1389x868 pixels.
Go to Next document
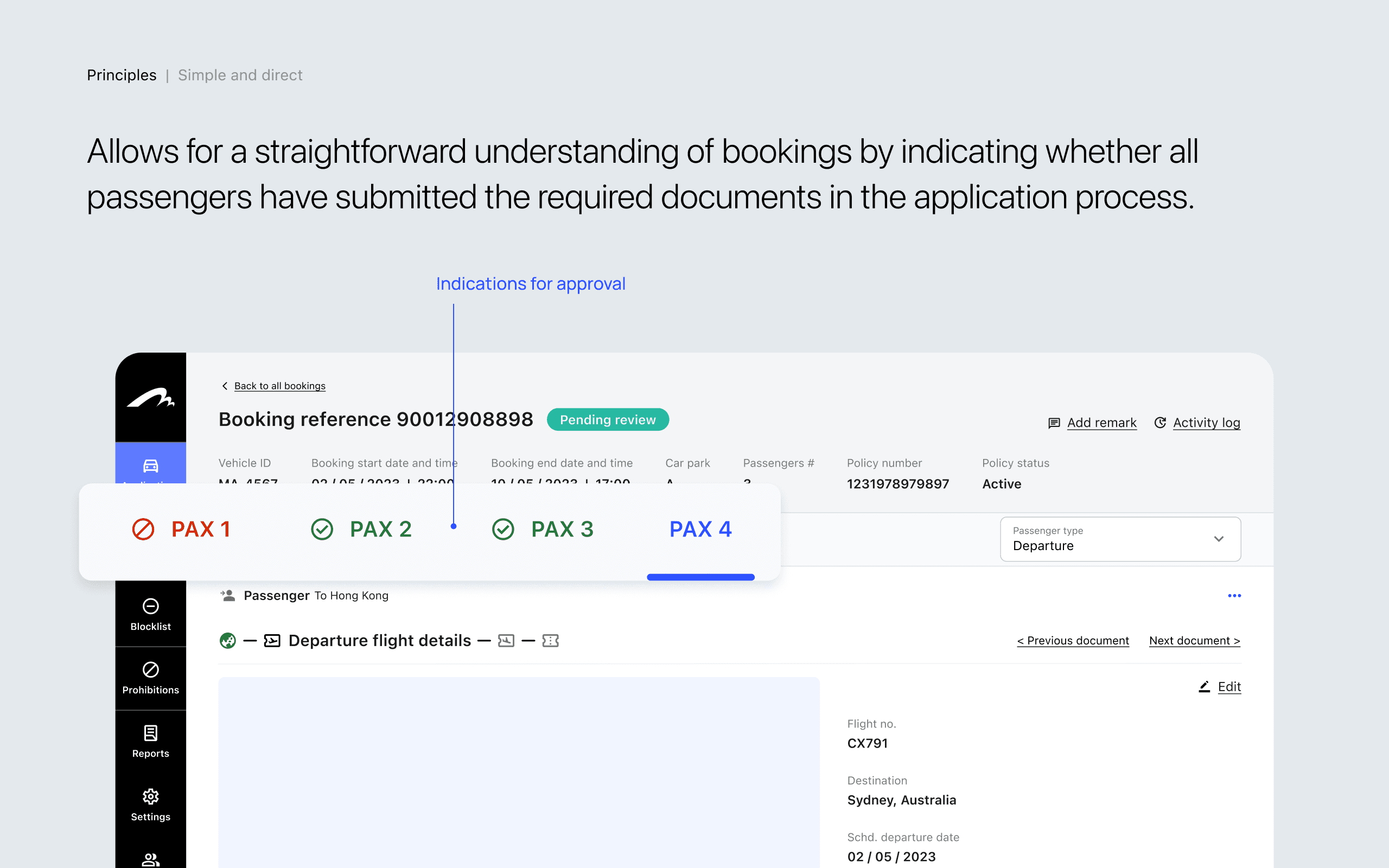point(1194,641)
